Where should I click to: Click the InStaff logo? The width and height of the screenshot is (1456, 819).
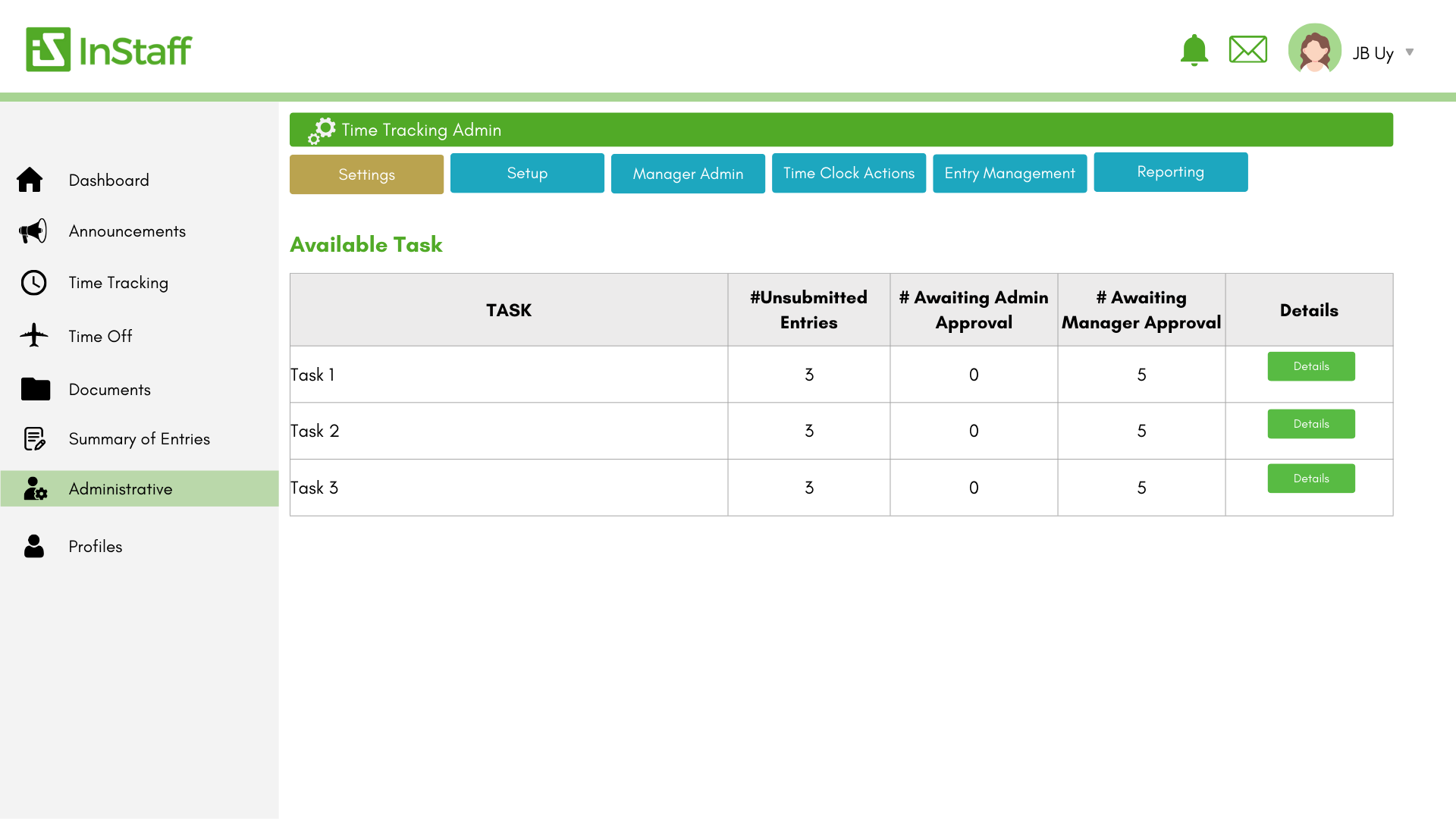(x=108, y=49)
